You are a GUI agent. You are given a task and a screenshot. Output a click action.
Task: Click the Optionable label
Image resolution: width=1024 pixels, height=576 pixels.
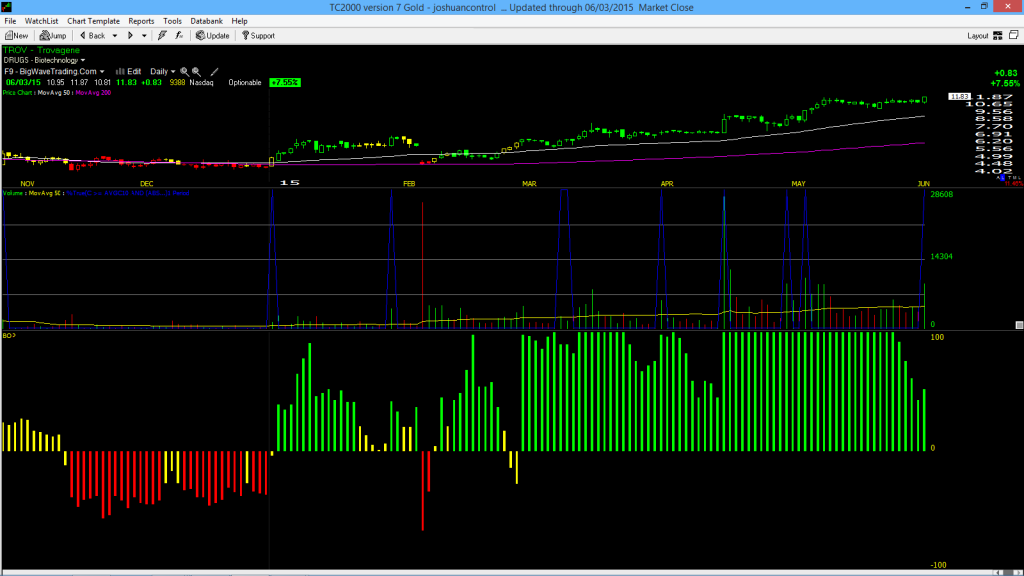pos(245,83)
